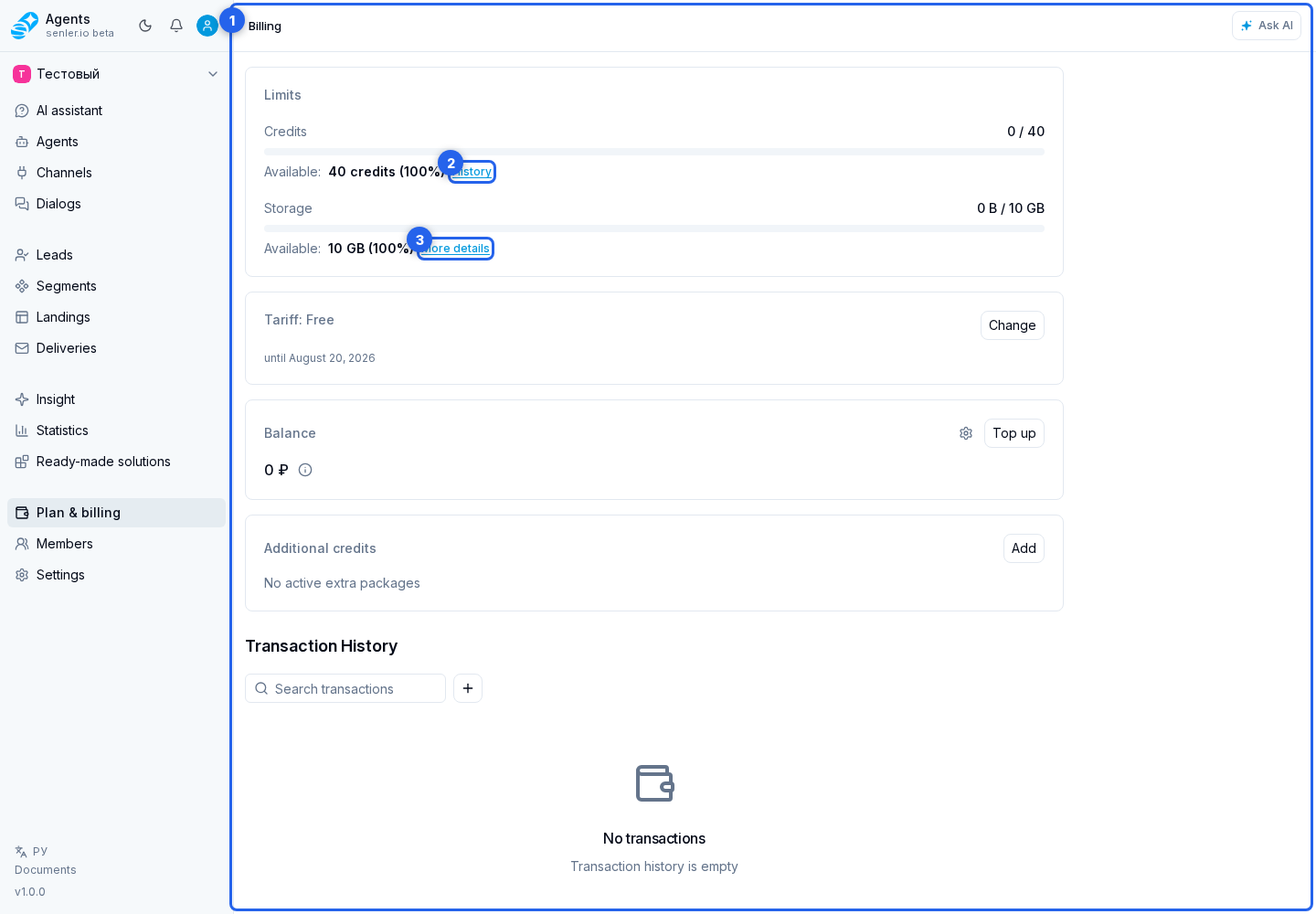Click the 'Transaction History' heading
The height and width of the screenshot is (914, 1316).
pos(322,646)
